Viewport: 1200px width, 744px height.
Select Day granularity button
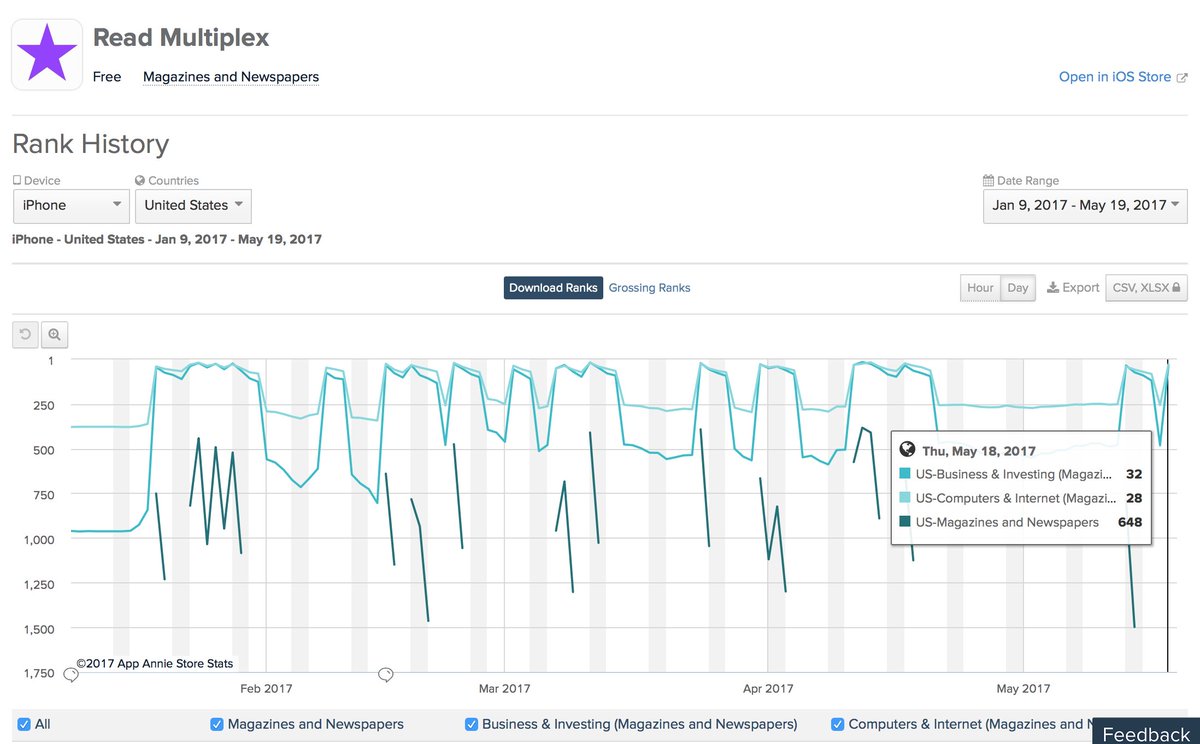click(1018, 287)
